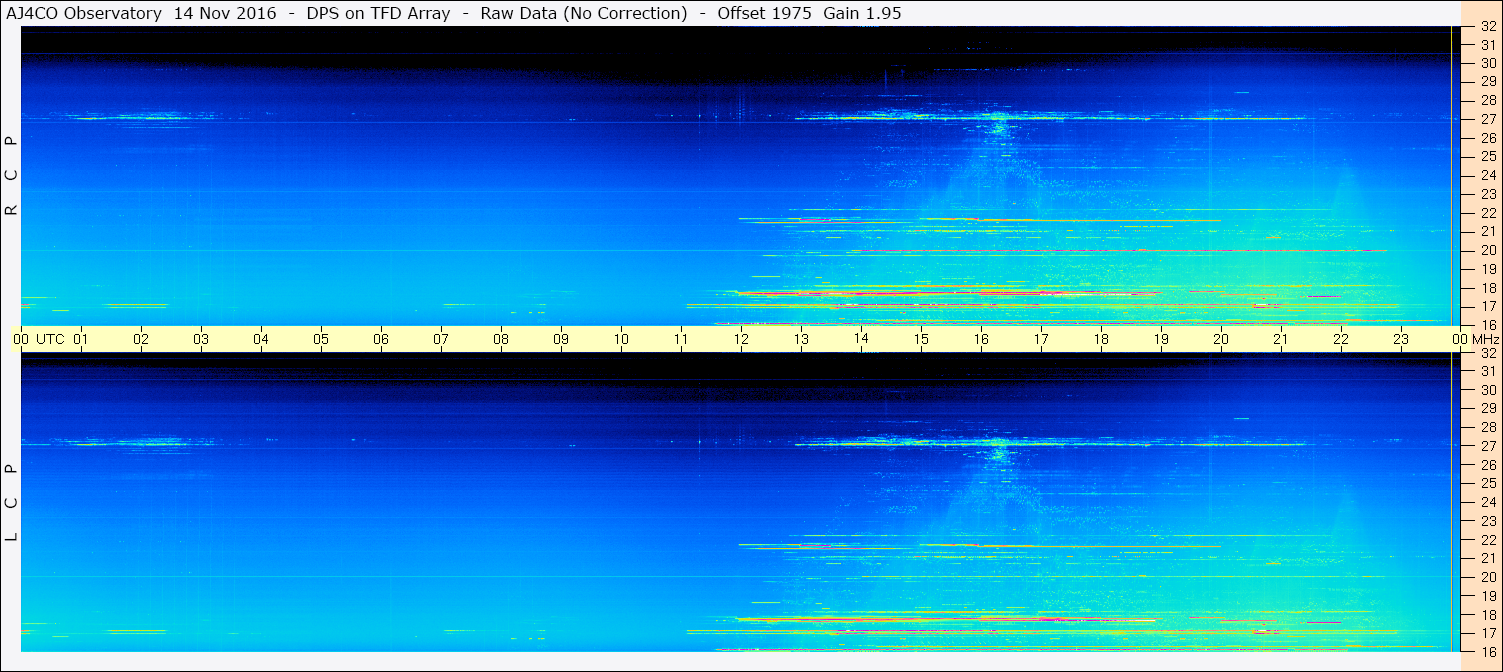Pick the 06 hour mark on the UTC axis

381,339
